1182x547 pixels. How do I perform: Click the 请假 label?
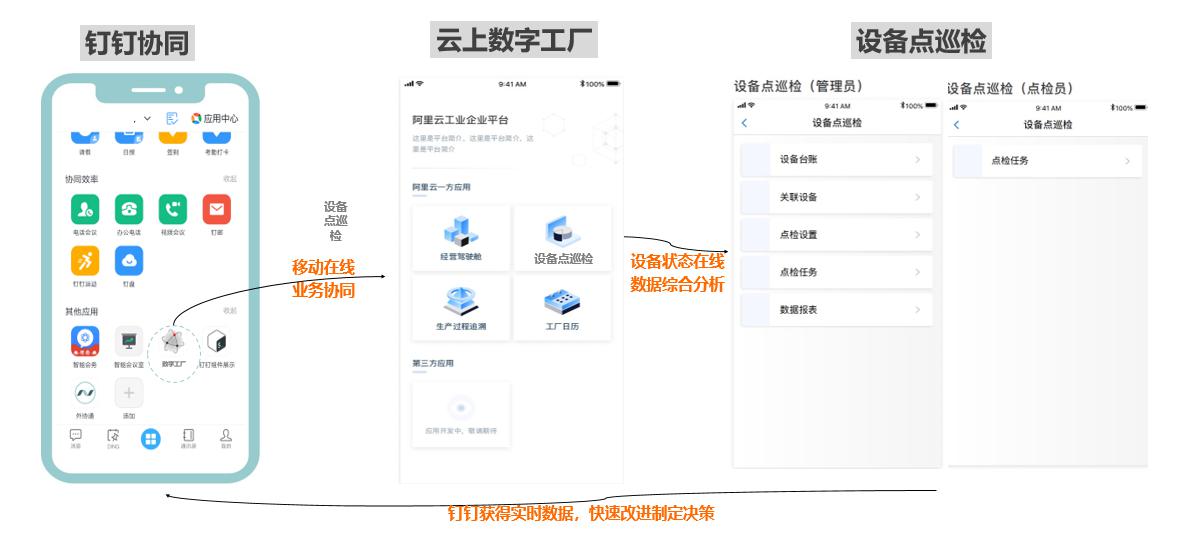[x=84, y=152]
